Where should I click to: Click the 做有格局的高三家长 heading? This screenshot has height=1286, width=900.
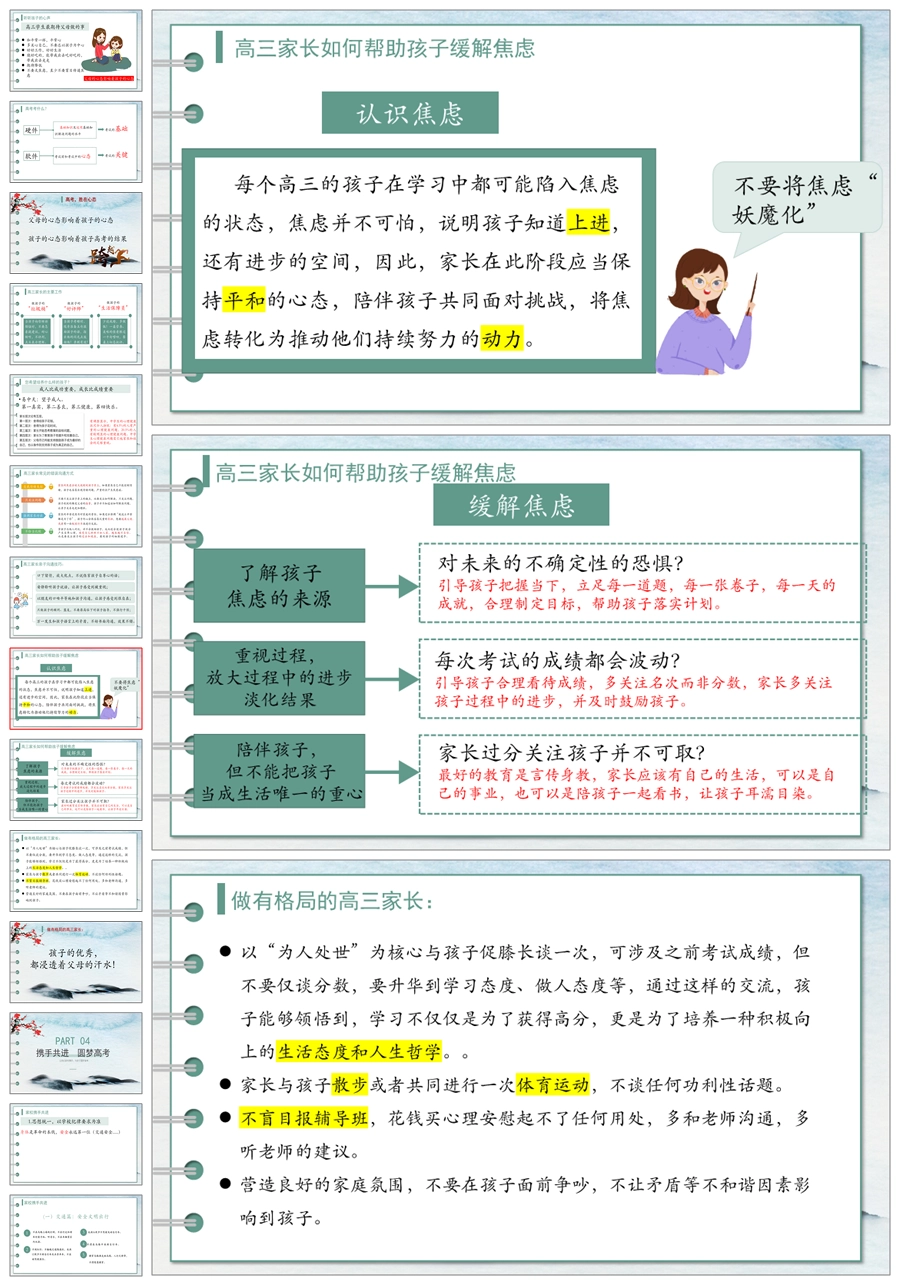tap(333, 901)
